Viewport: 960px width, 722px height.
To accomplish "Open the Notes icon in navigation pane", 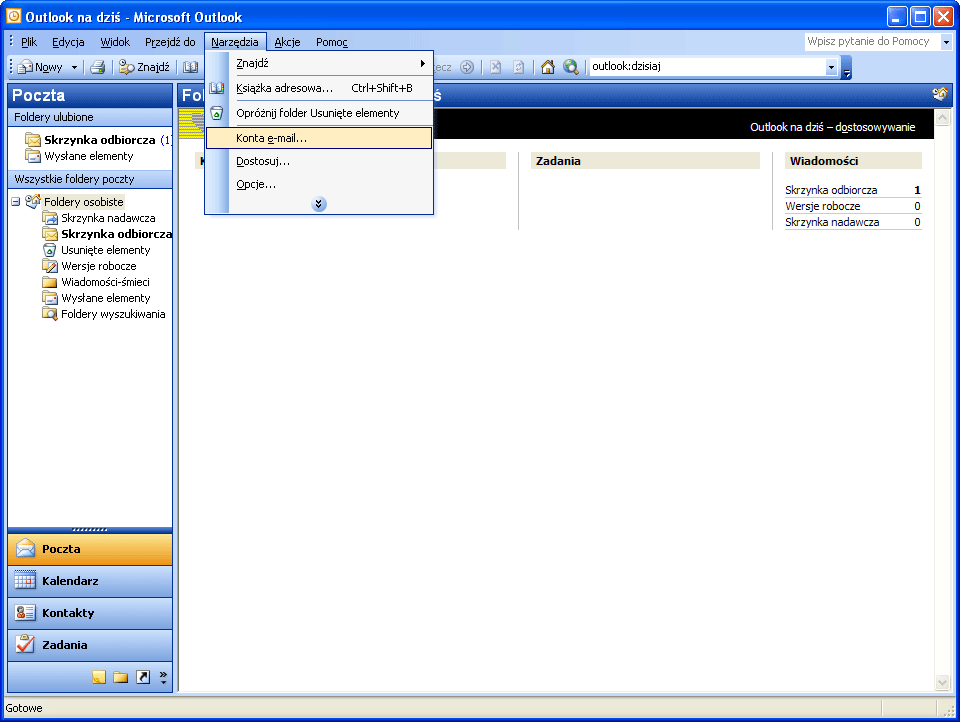I will [99, 677].
